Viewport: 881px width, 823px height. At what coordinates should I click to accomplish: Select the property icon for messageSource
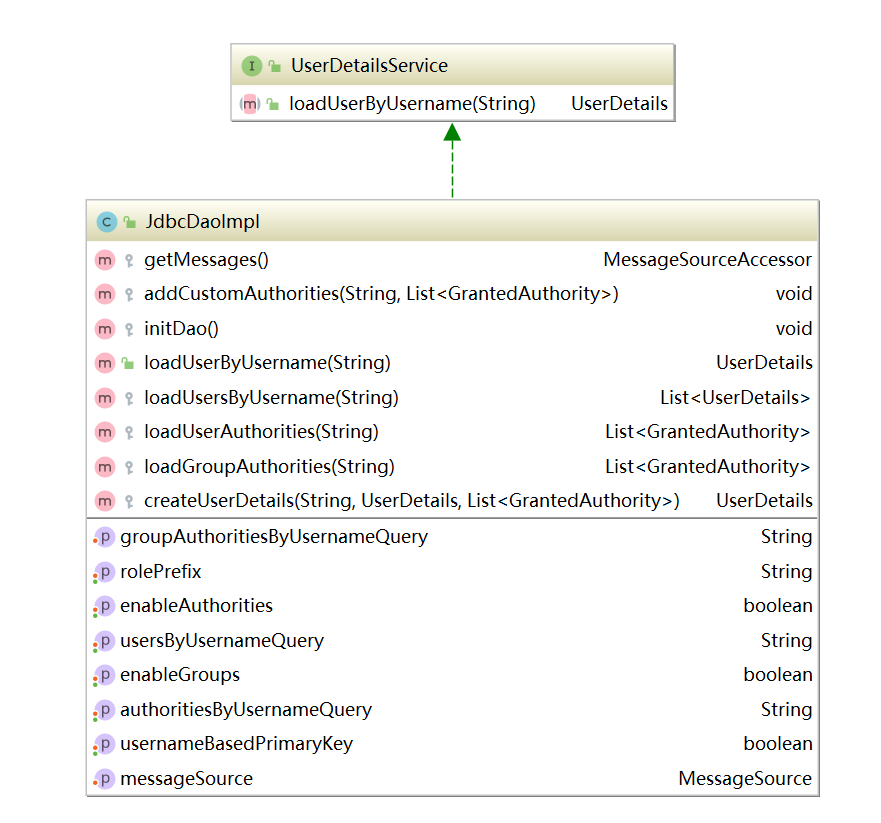(x=104, y=778)
